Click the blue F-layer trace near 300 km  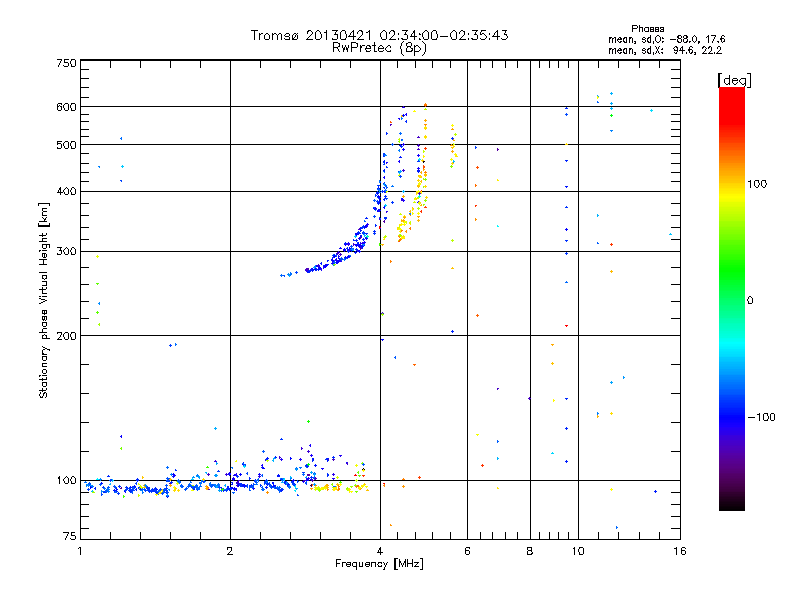[342, 254]
